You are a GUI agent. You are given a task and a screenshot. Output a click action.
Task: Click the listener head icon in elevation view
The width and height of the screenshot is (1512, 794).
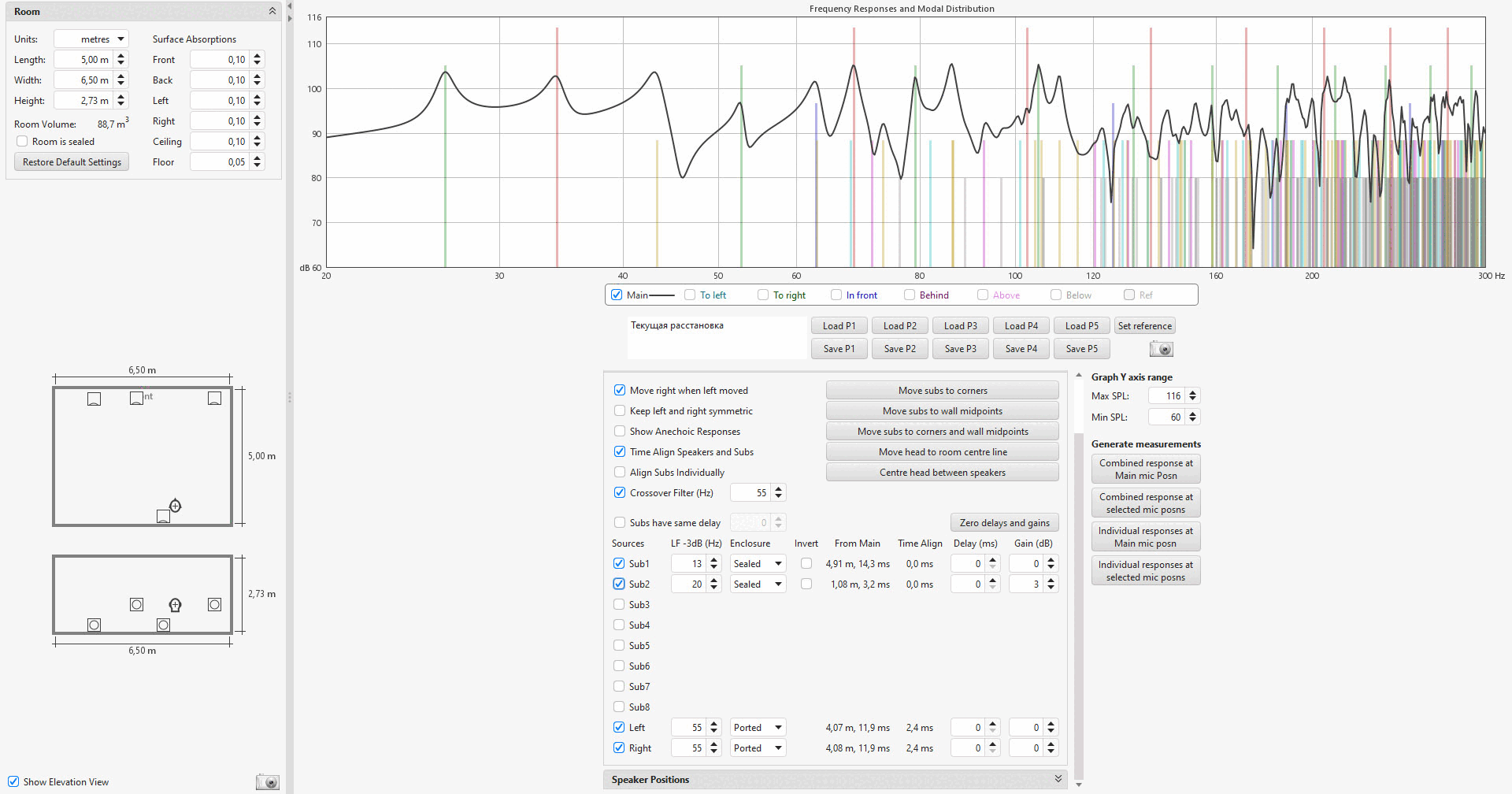pos(176,605)
